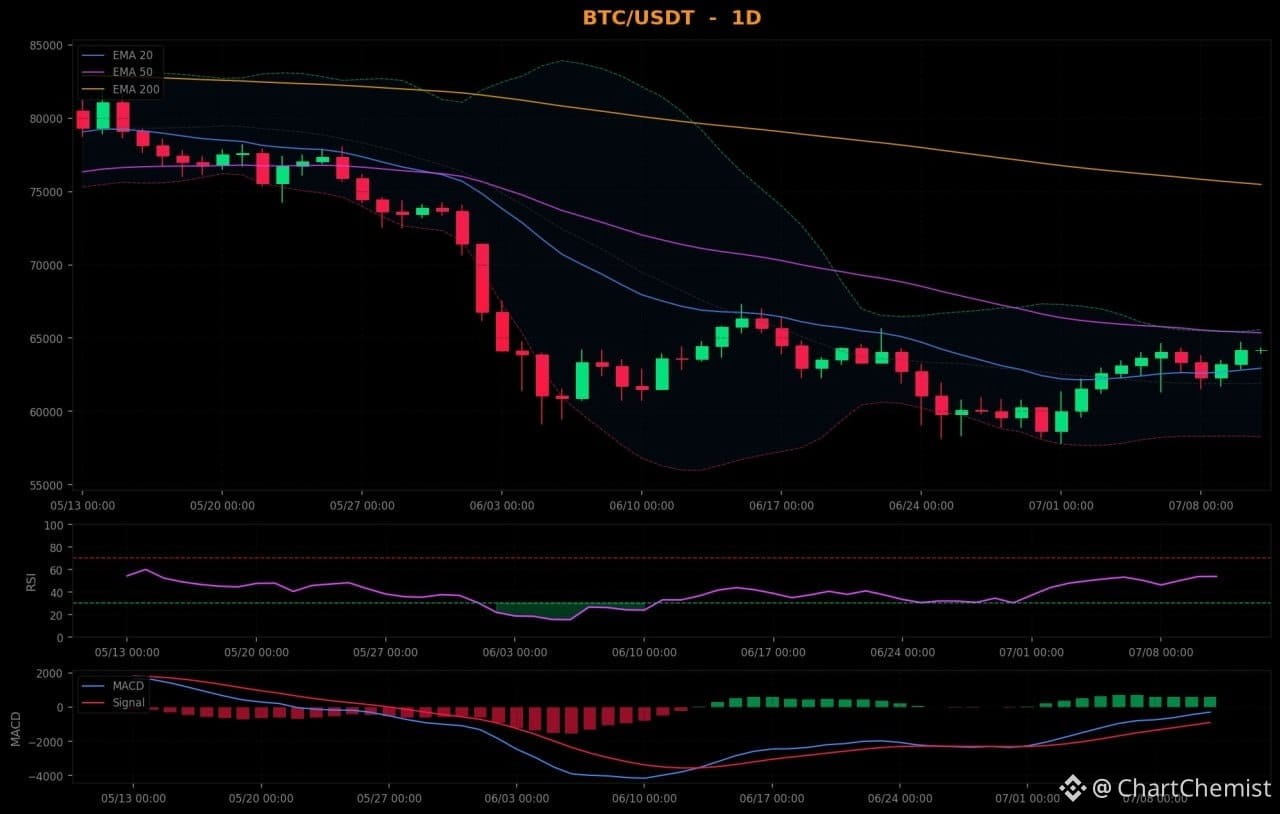
Task: Click the blue EMA 20 legend line sample
Action: pyautogui.click(x=95, y=55)
